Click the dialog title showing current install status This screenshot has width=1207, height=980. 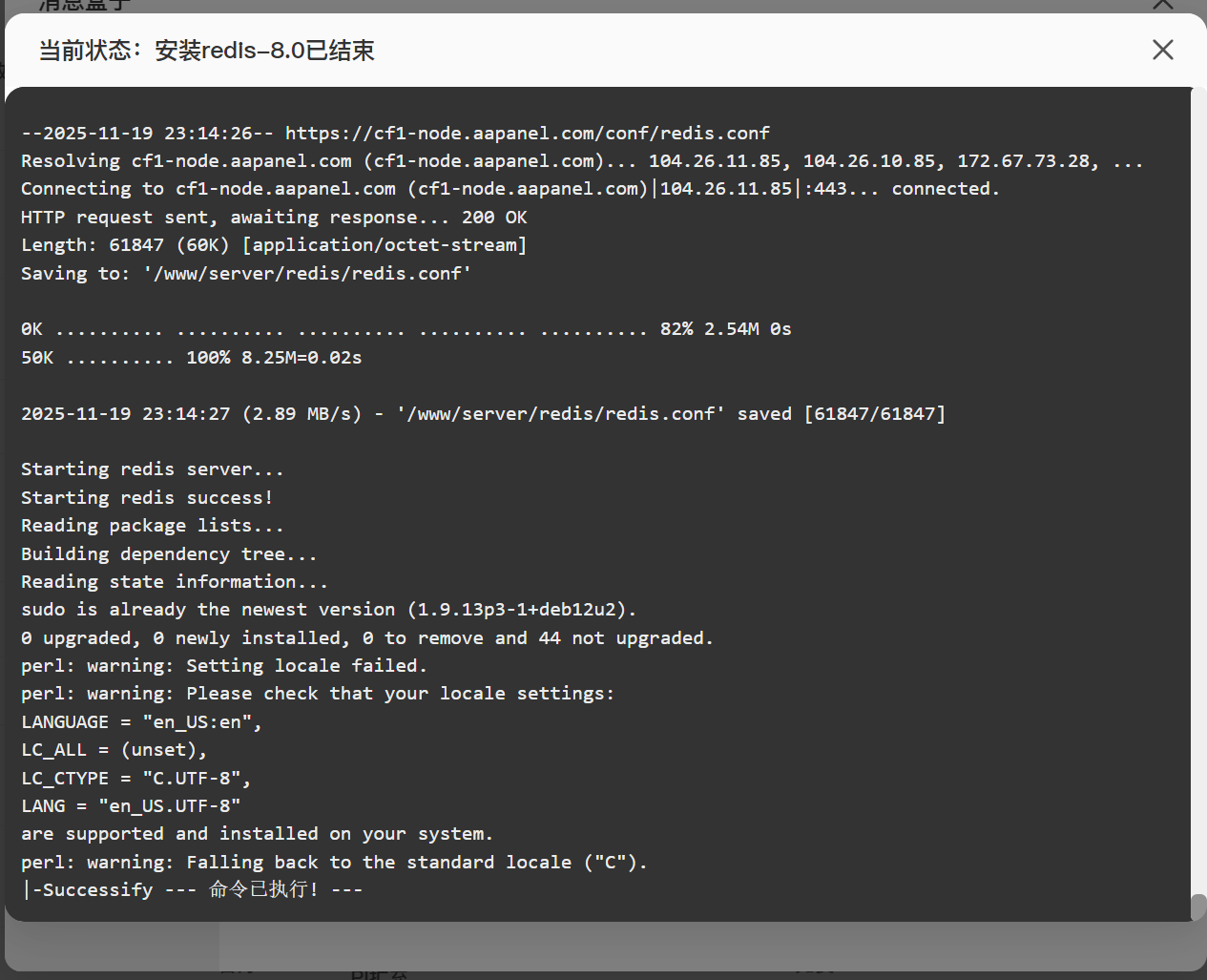(x=206, y=51)
